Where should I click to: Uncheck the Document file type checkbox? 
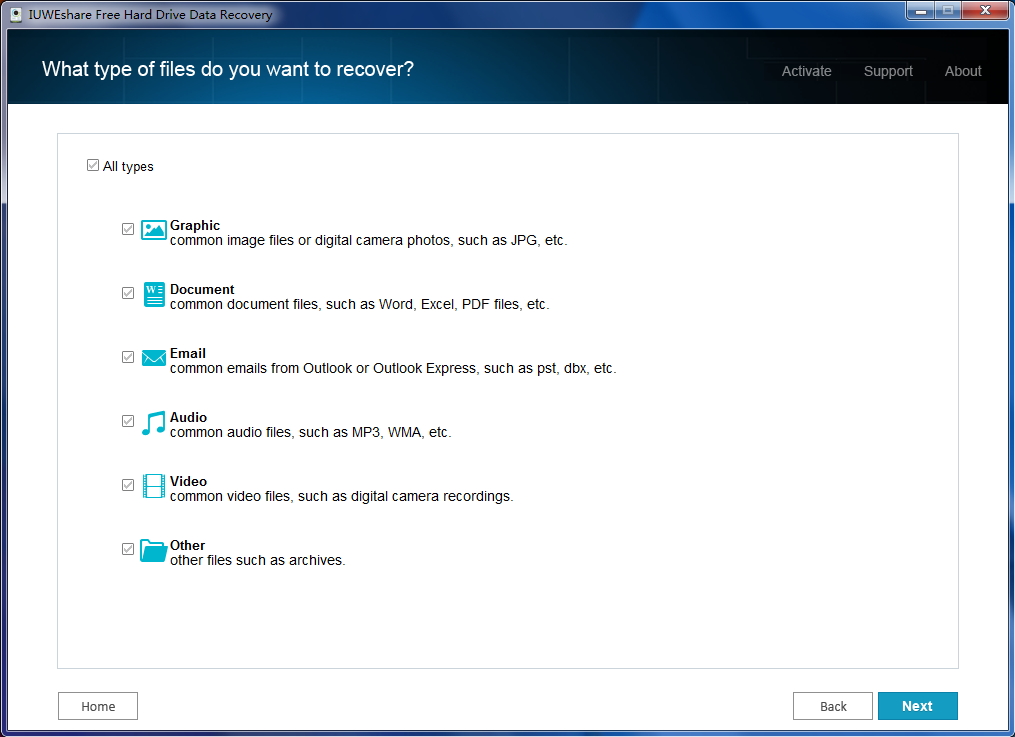point(128,293)
